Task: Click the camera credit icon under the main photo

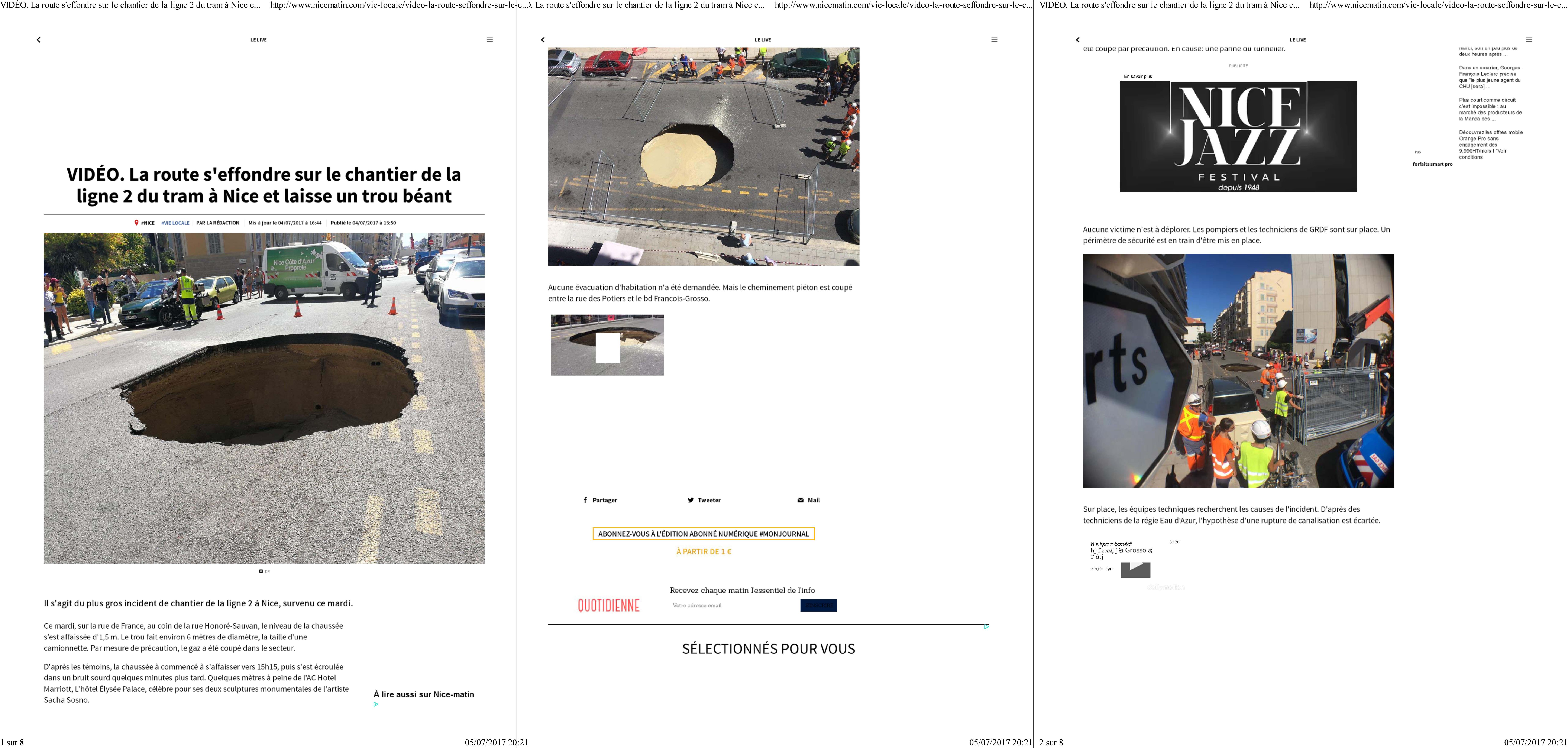Action: 261,571
